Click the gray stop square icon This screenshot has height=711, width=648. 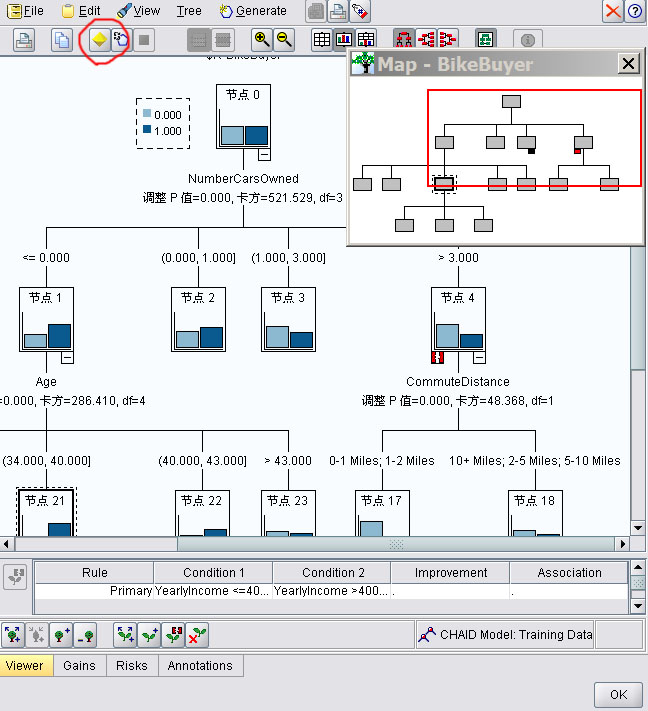pyautogui.click(x=144, y=40)
